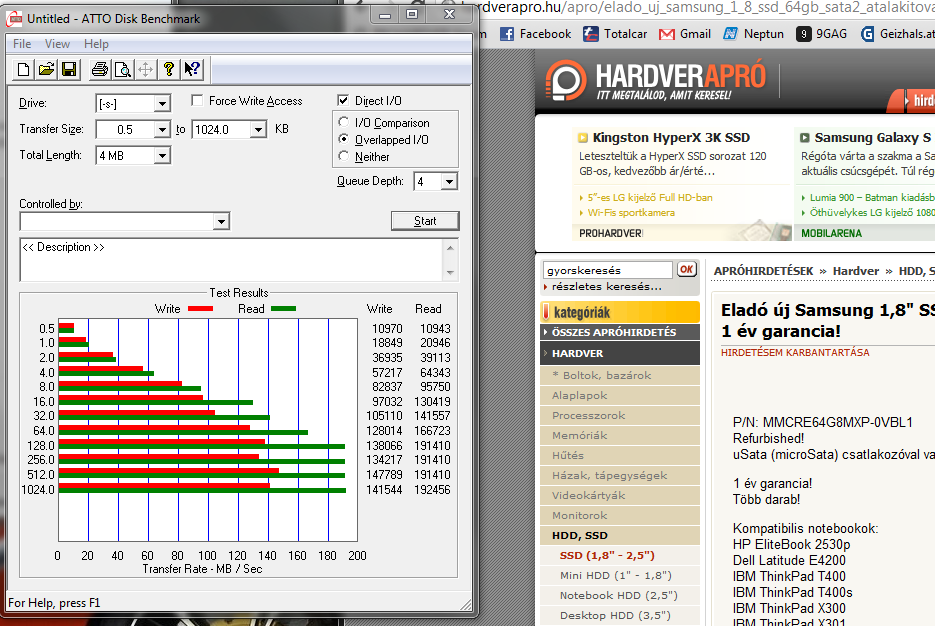Click the 9GAG bookmark icon
This screenshot has height=626, width=935.
tap(803, 34)
